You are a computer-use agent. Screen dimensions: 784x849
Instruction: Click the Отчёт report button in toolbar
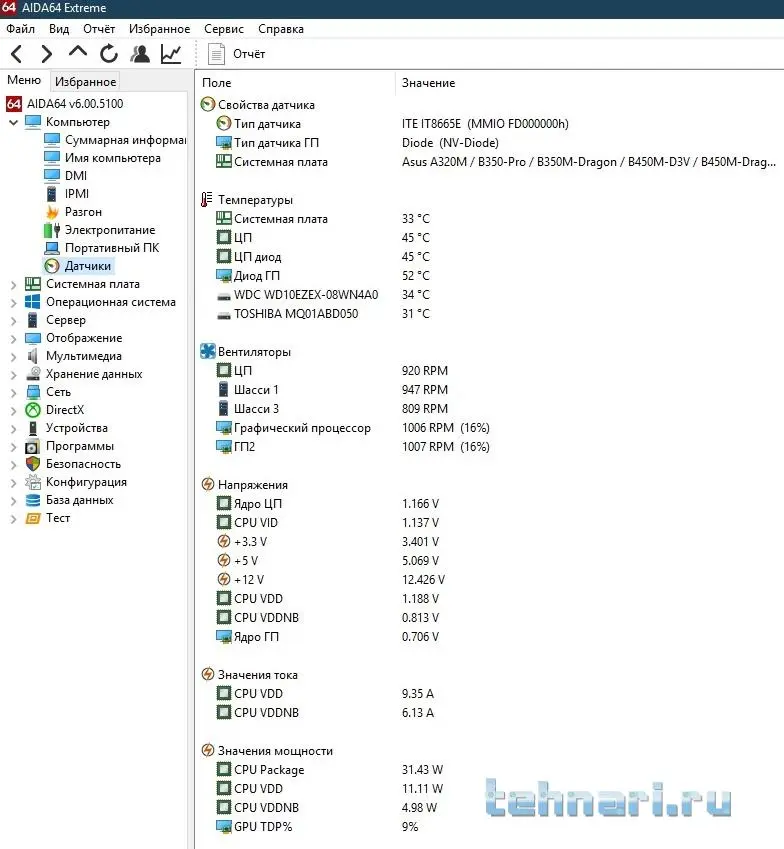[x=237, y=54]
